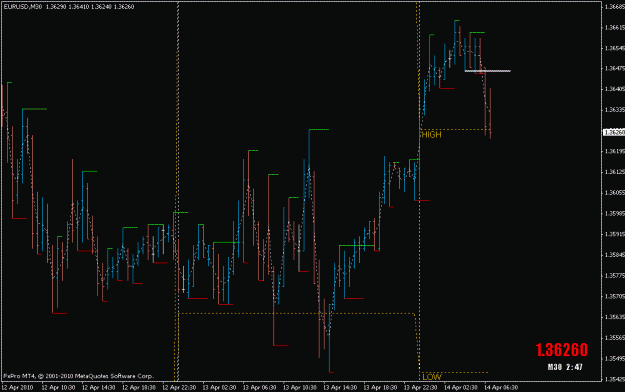Viewport: 625px width, 392px height.
Task: Click the 14 Apr 02:30 time axis label
Action: (461, 388)
